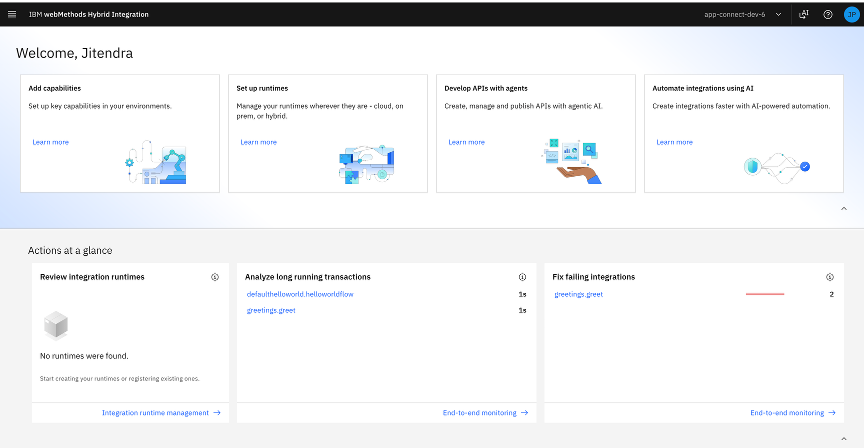Click the 1s duration for defaulthelloworld.helloworldflow
This screenshot has width=864, height=448.
[522, 294]
